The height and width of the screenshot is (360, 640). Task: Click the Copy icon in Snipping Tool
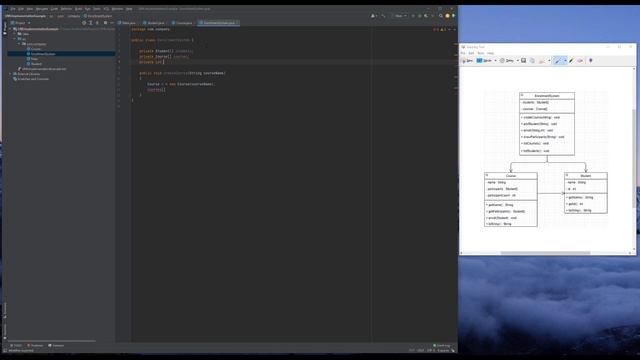(x=532, y=60)
